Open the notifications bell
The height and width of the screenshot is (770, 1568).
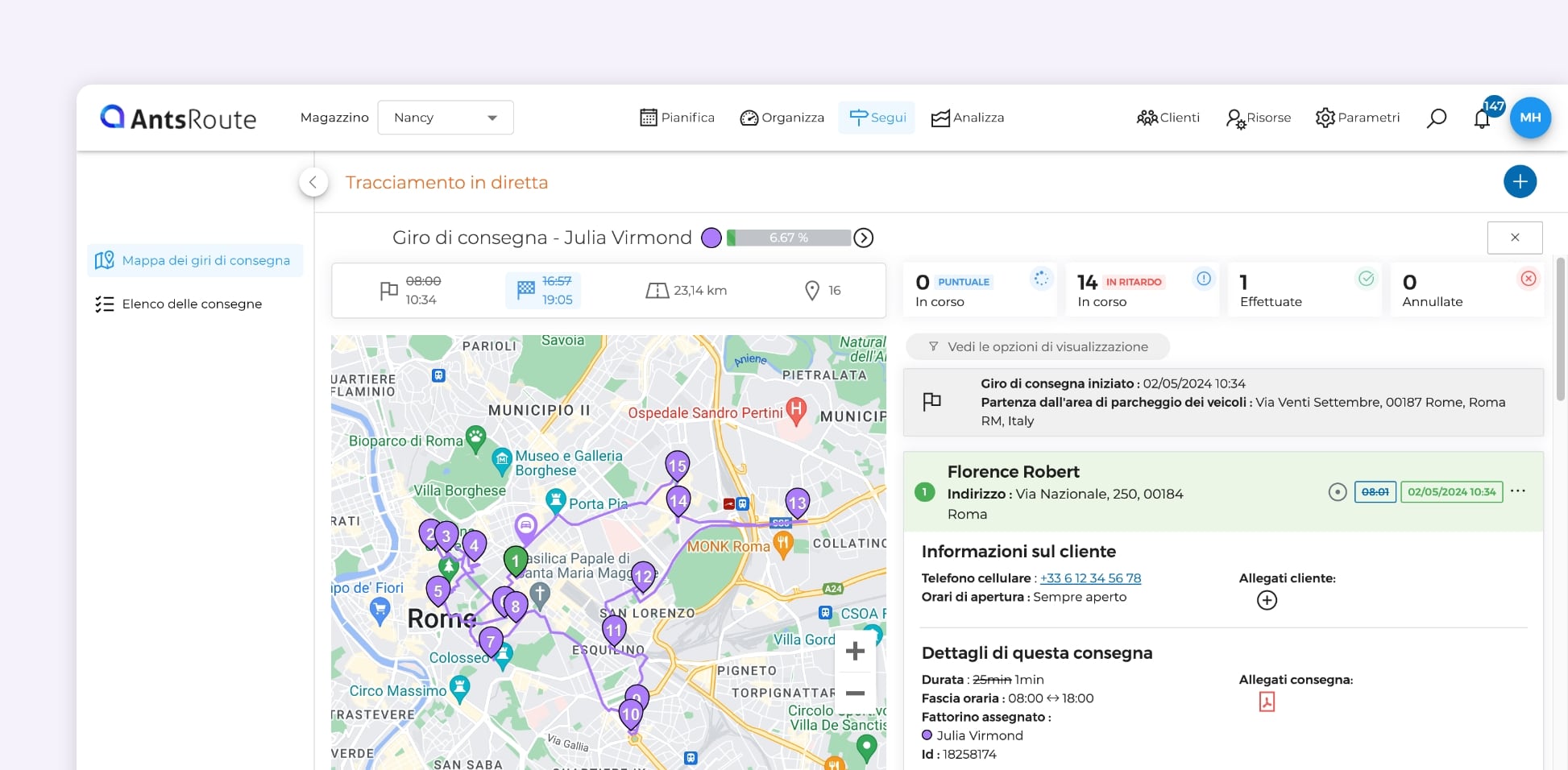(1481, 119)
